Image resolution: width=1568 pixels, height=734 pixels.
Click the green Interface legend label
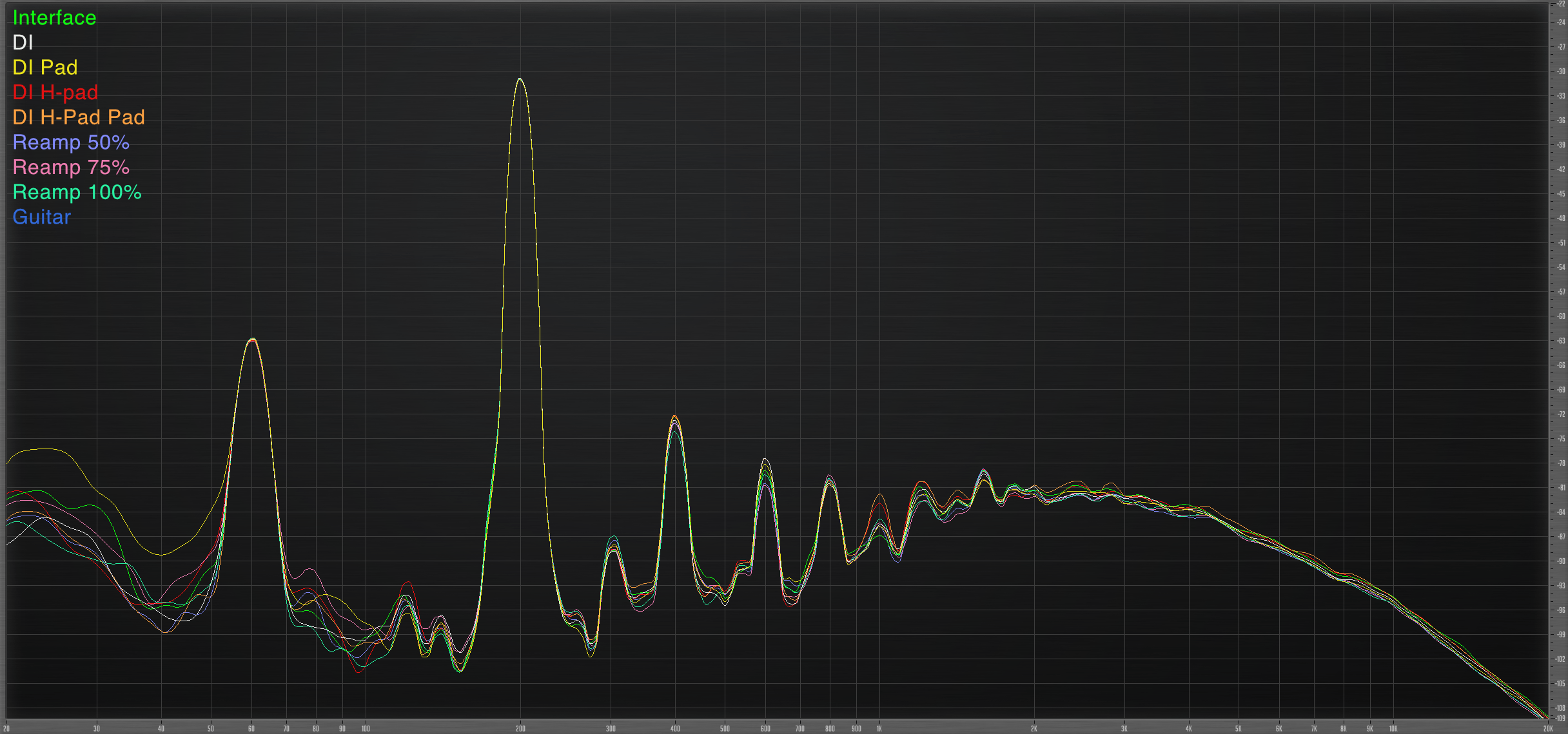coord(54,18)
